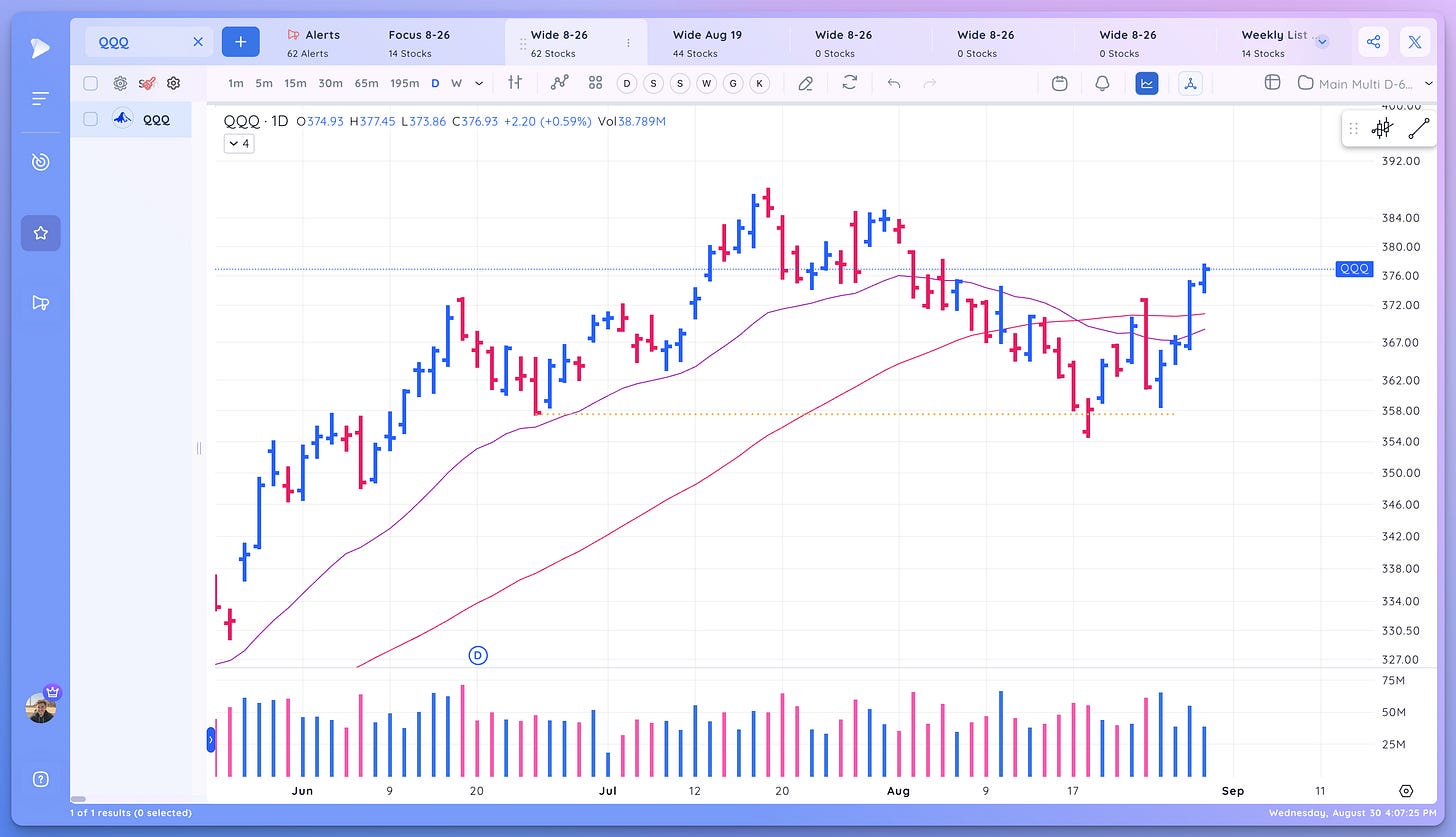Open the indicators line-graph icon
Screen dimensions: 1456x837
(x=561, y=83)
